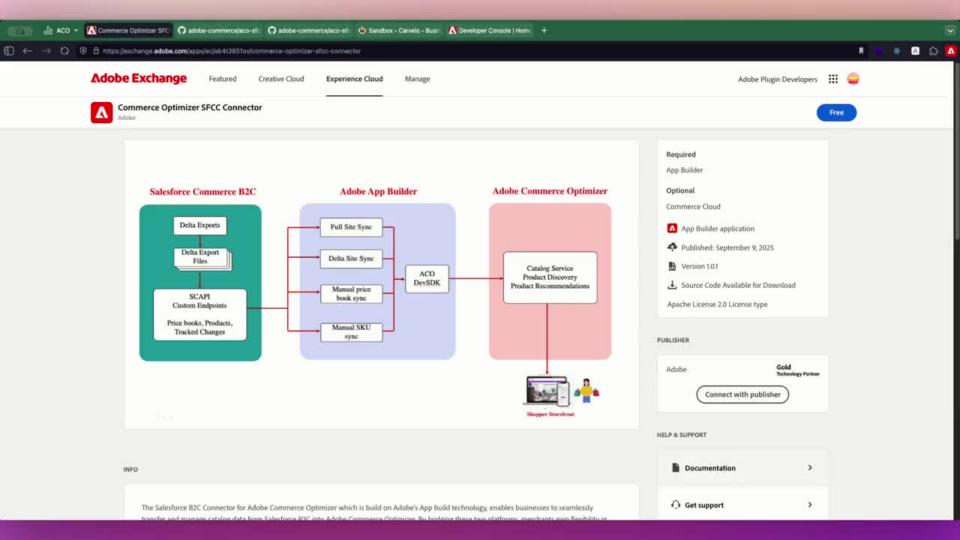Open the Creative Cloud navigation tab
This screenshot has height=540, width=960.
281,79
